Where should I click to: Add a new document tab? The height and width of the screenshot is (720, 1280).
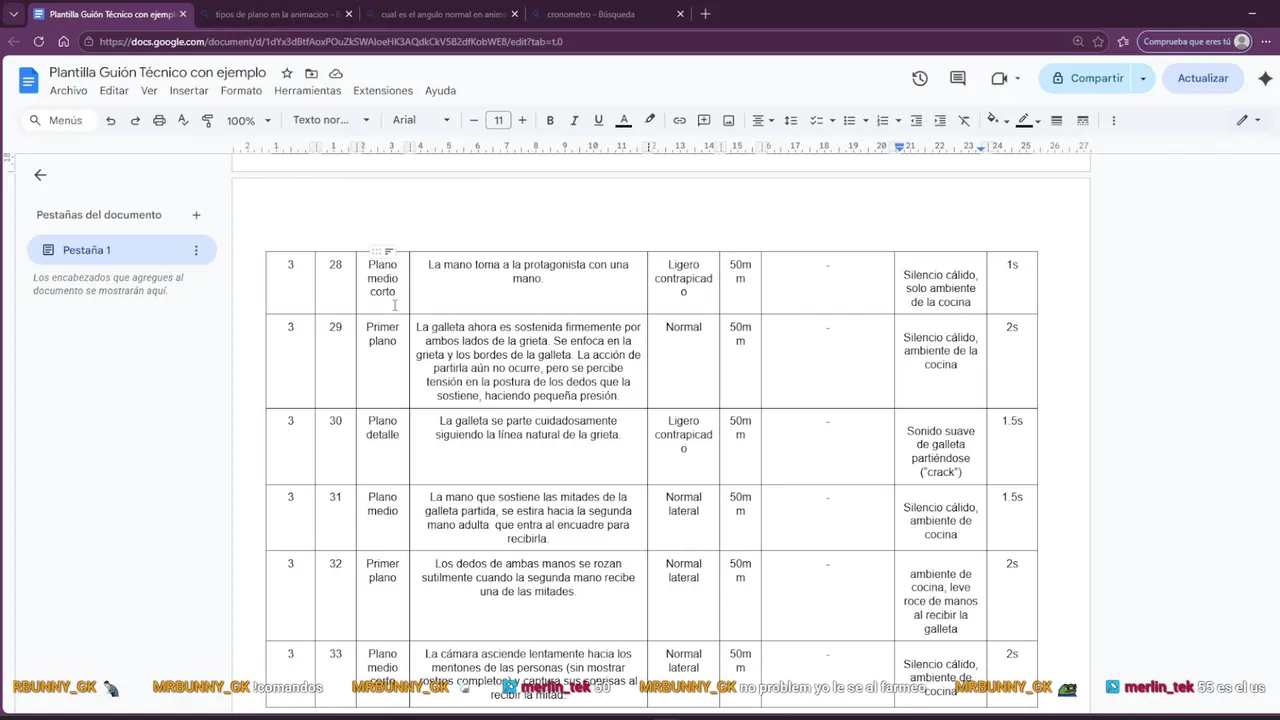point(196,215)
